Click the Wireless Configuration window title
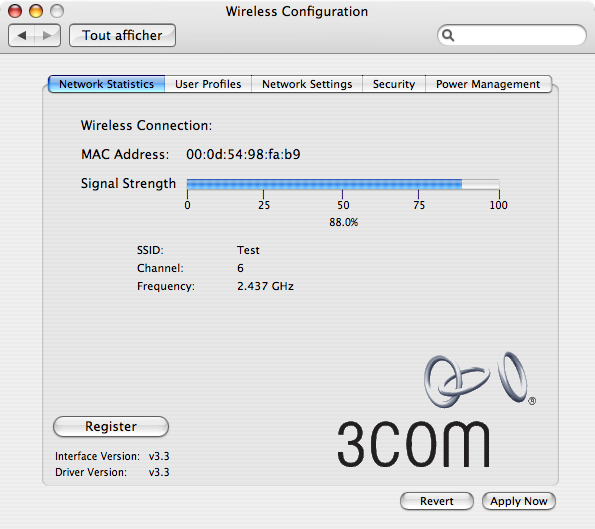 point(297,11)
